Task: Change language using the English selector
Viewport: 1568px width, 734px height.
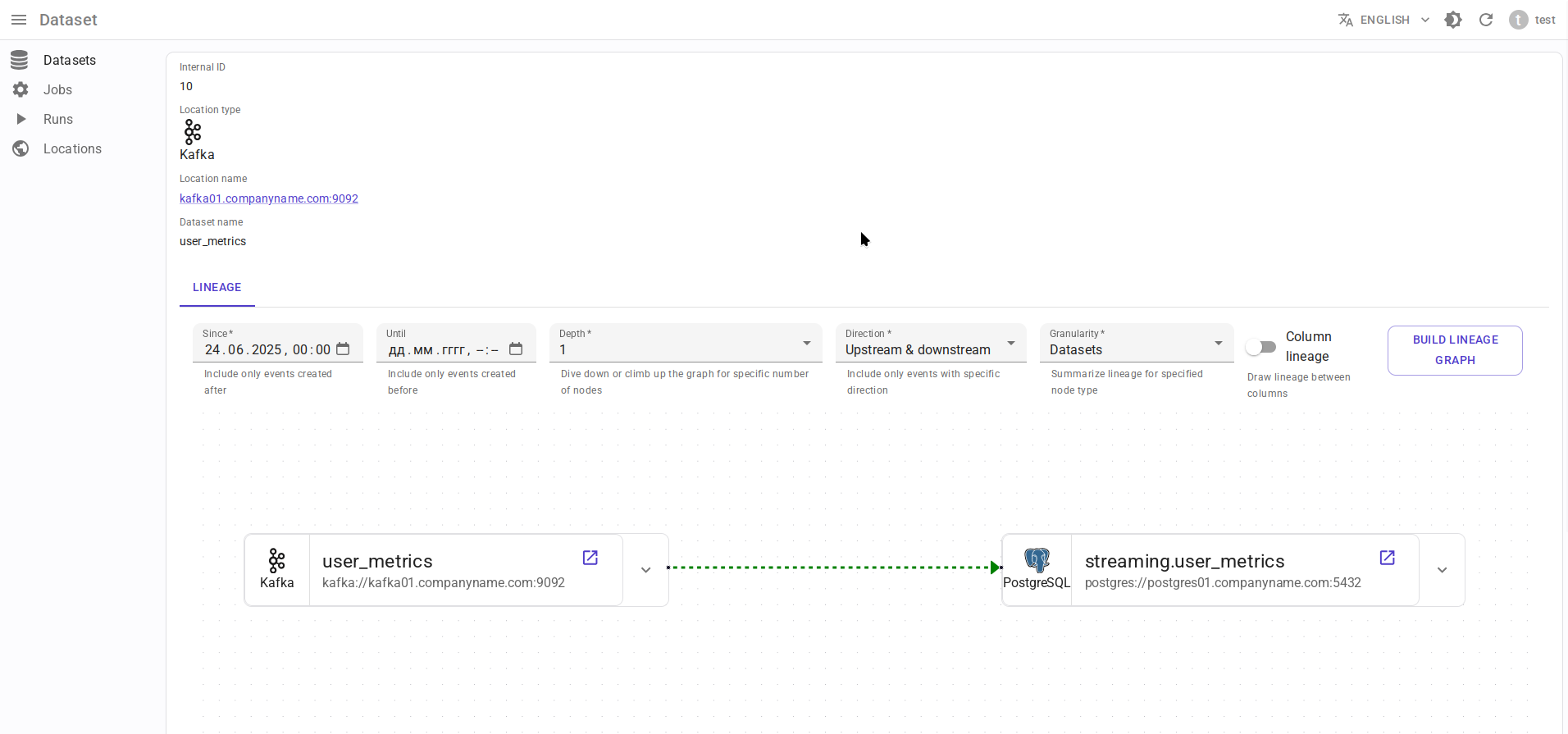Action: pyautogui.click(x=1384, y=20)
